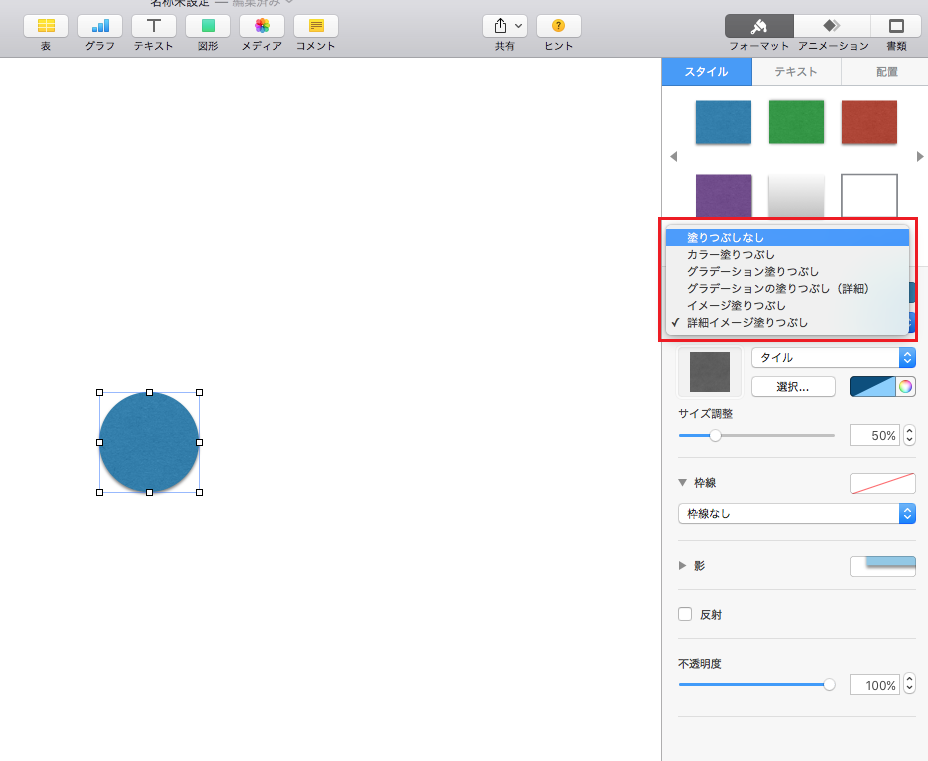Select the テキスト text tool icon
The image size is (928, 761).
tap(154, 26)
